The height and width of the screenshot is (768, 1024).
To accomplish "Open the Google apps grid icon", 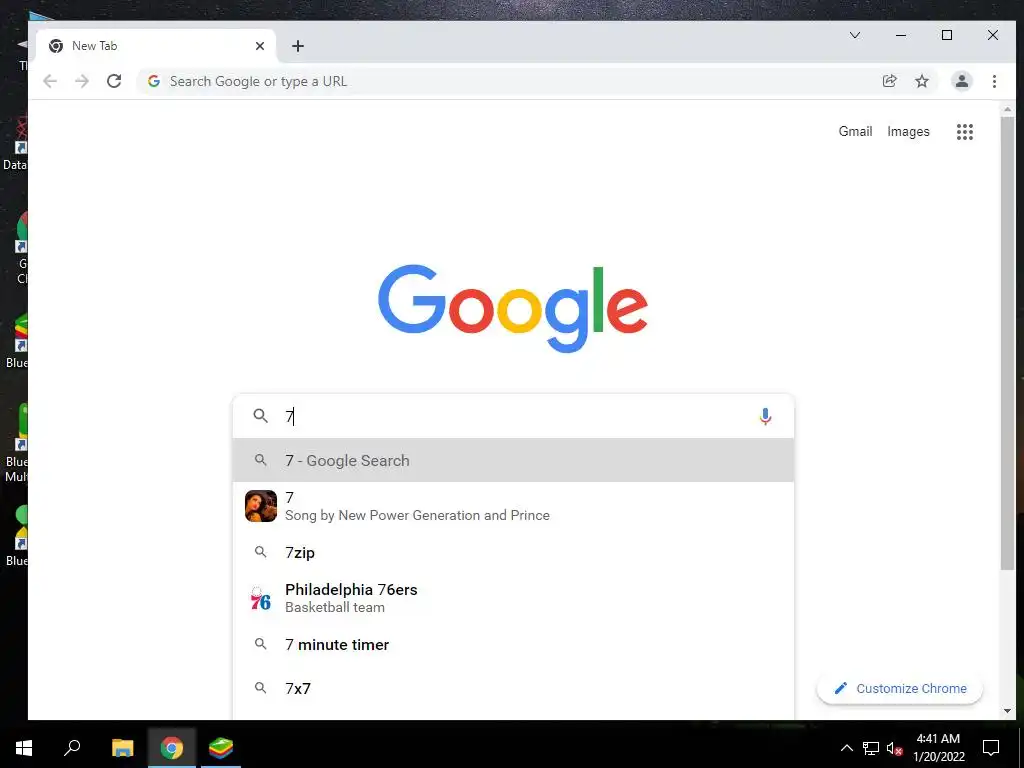I will [965, 132].
